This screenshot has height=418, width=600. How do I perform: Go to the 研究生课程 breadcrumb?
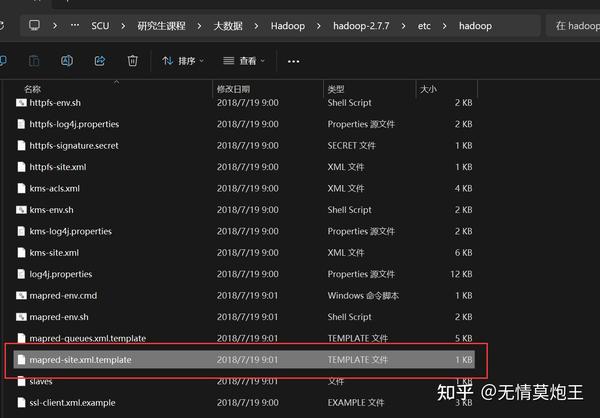(161, 26)
